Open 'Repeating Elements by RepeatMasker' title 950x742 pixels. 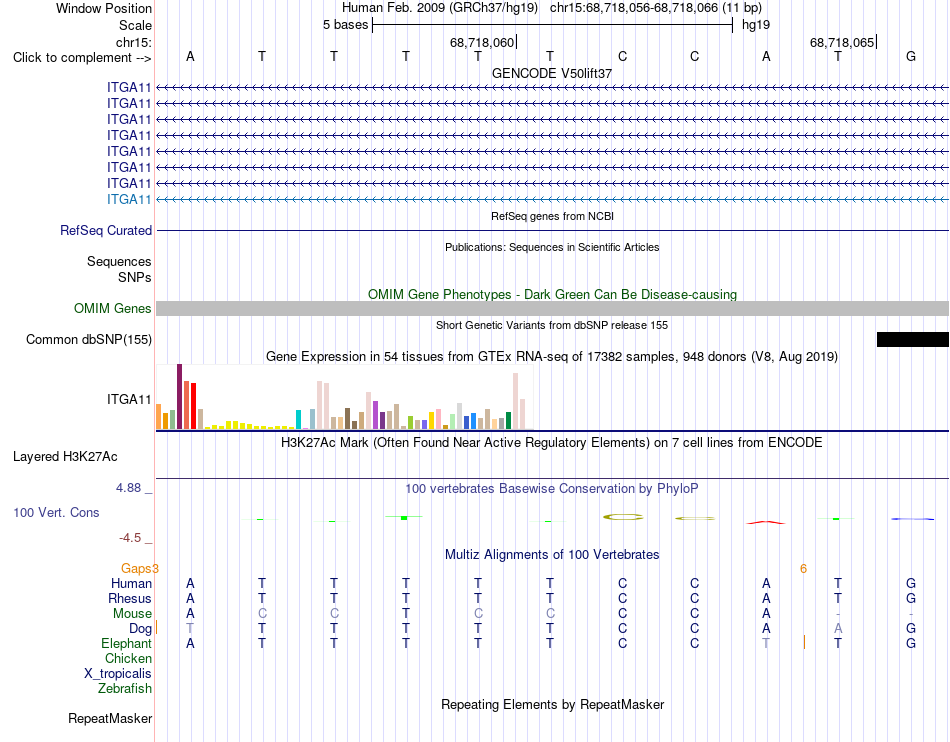pos(552,705)
